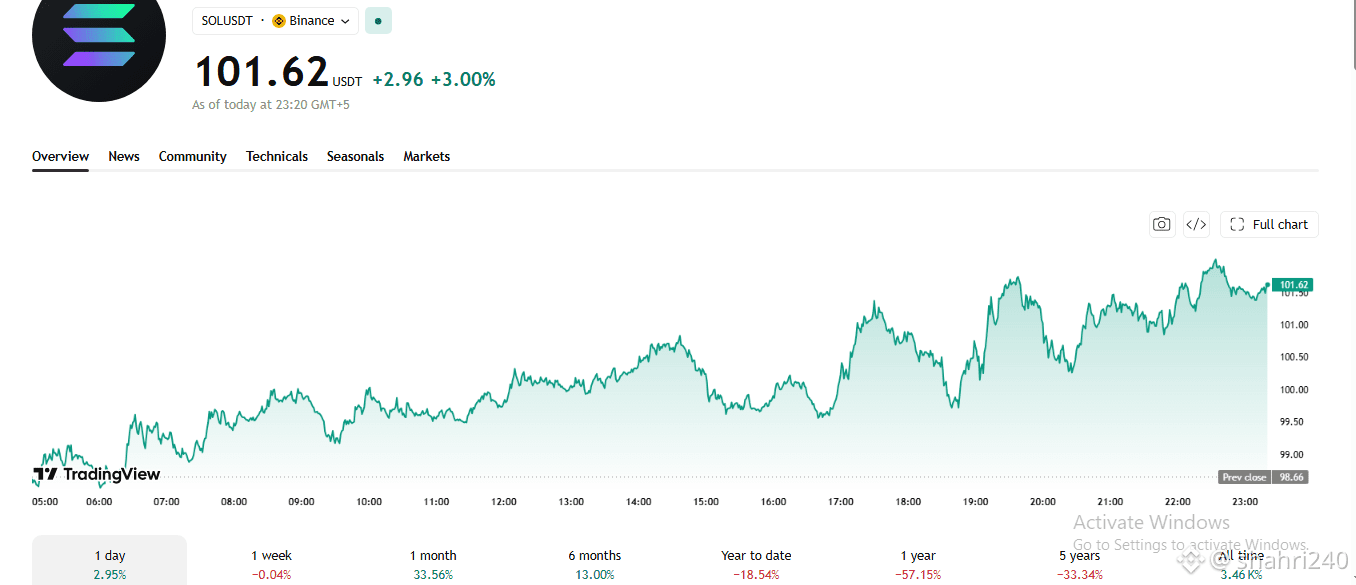Go to the Technicals tab
1356x585 pixels.
click(277, 156)
